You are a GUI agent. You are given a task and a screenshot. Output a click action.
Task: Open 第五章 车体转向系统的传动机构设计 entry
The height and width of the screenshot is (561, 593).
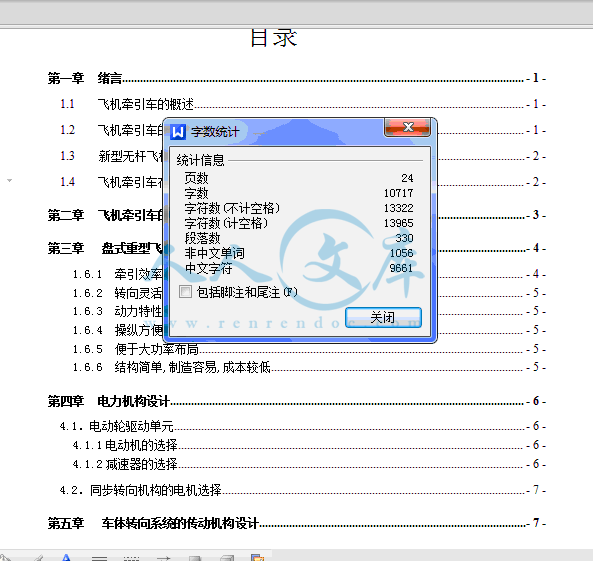click(296, 523)
